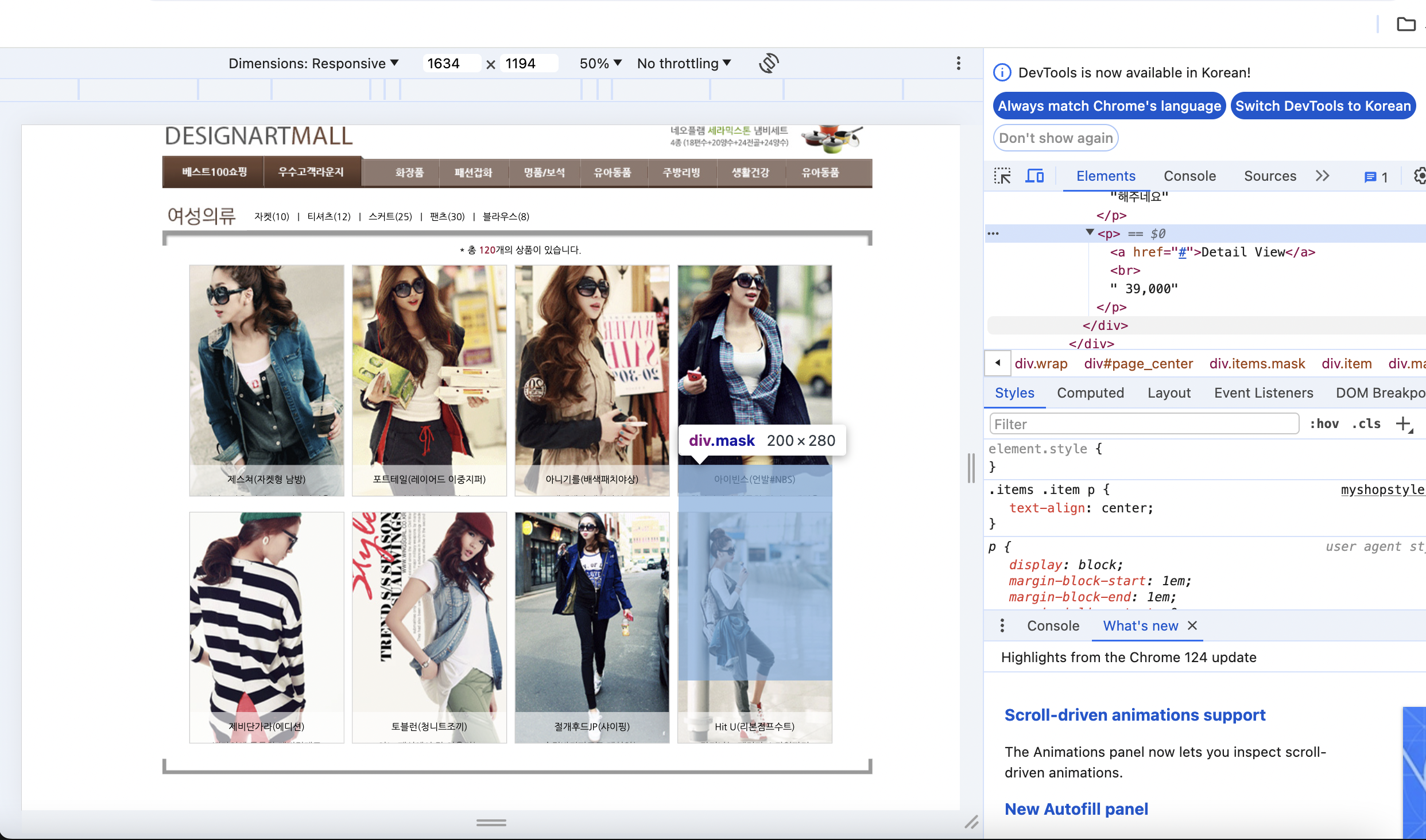Open the No throttling dropdown
This screenshot has width=1426, height=840.
(x=683, y=63)
